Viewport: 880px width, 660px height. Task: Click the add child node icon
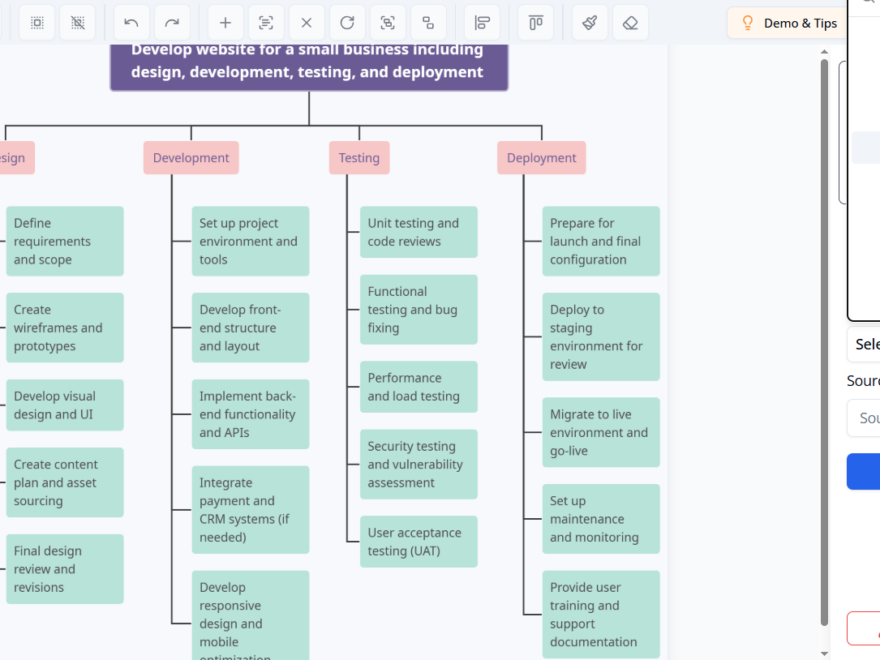pos(430,22)
